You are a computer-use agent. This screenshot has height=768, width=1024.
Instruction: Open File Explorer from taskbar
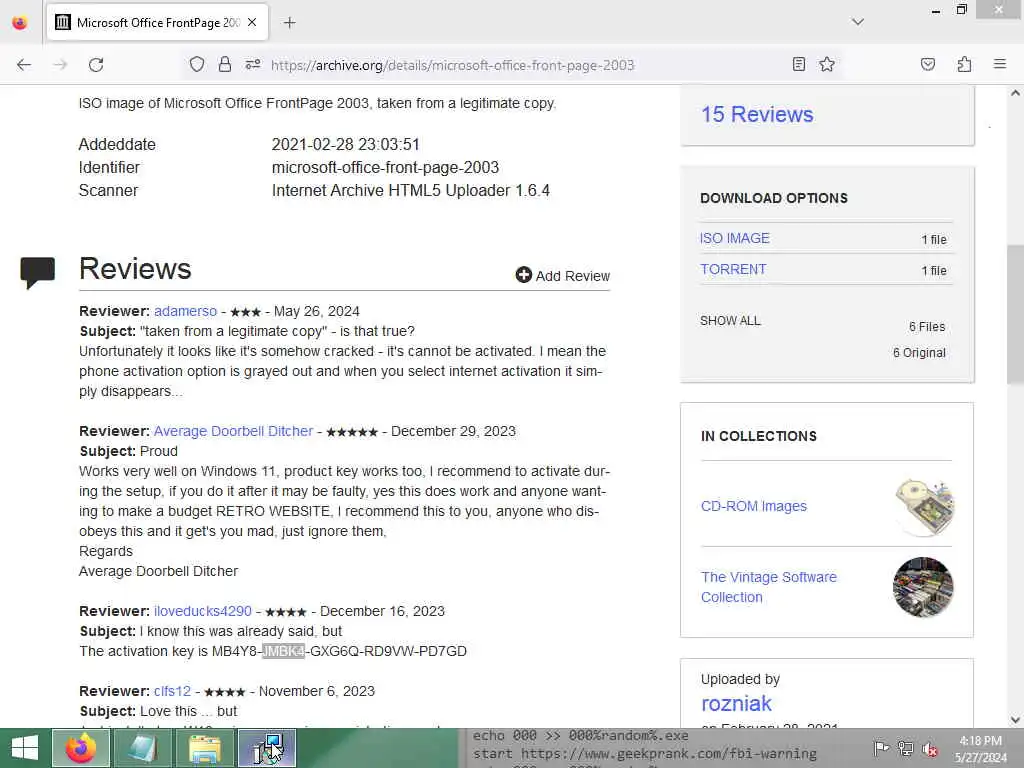point(204,748)
